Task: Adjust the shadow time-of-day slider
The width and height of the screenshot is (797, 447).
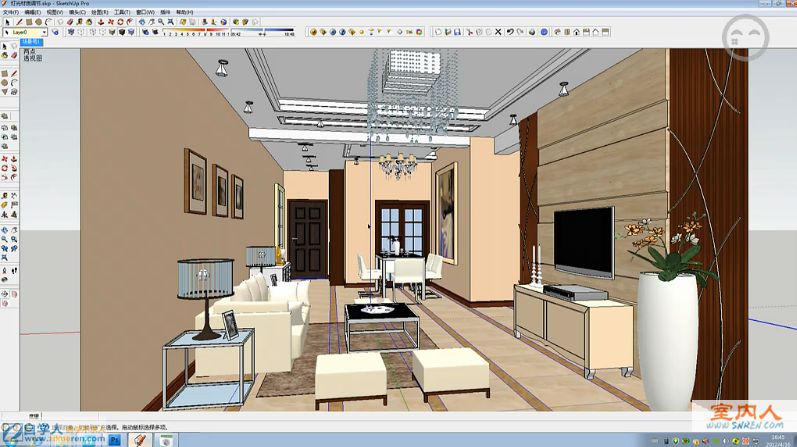Action: [x=263, y=32]
